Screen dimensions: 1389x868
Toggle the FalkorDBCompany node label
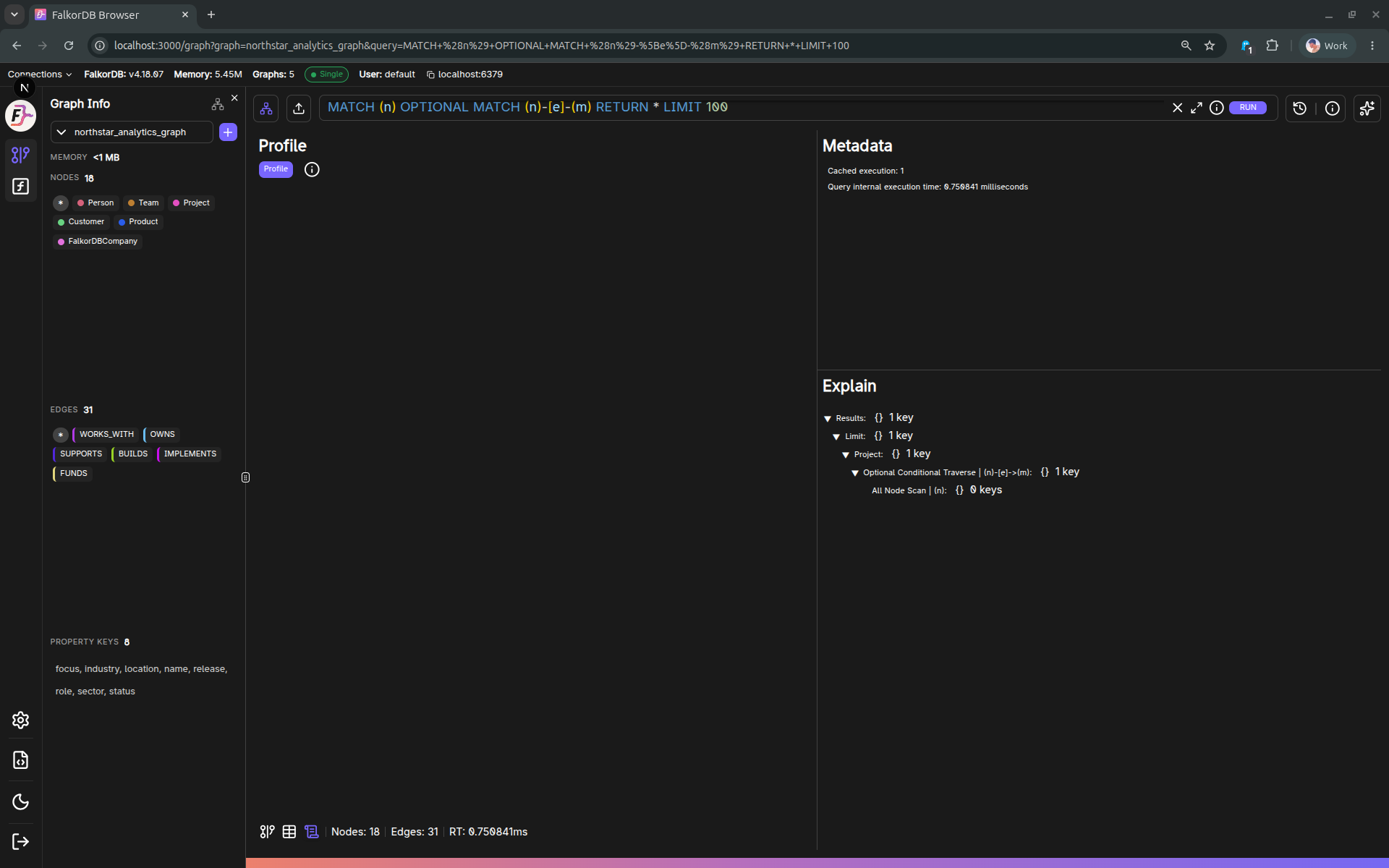[97, 242]
